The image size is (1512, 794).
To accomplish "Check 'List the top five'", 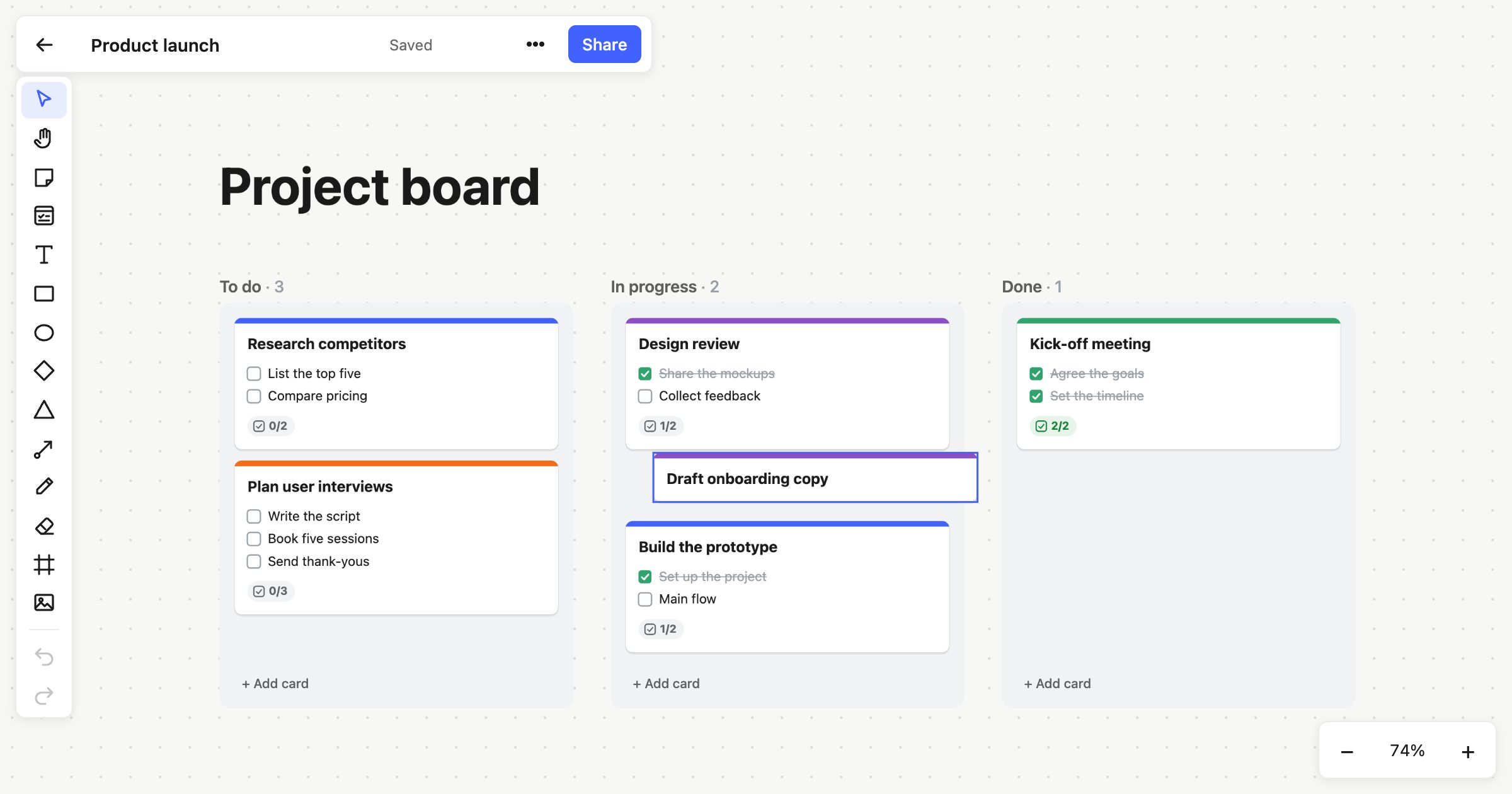I will 254,374.
